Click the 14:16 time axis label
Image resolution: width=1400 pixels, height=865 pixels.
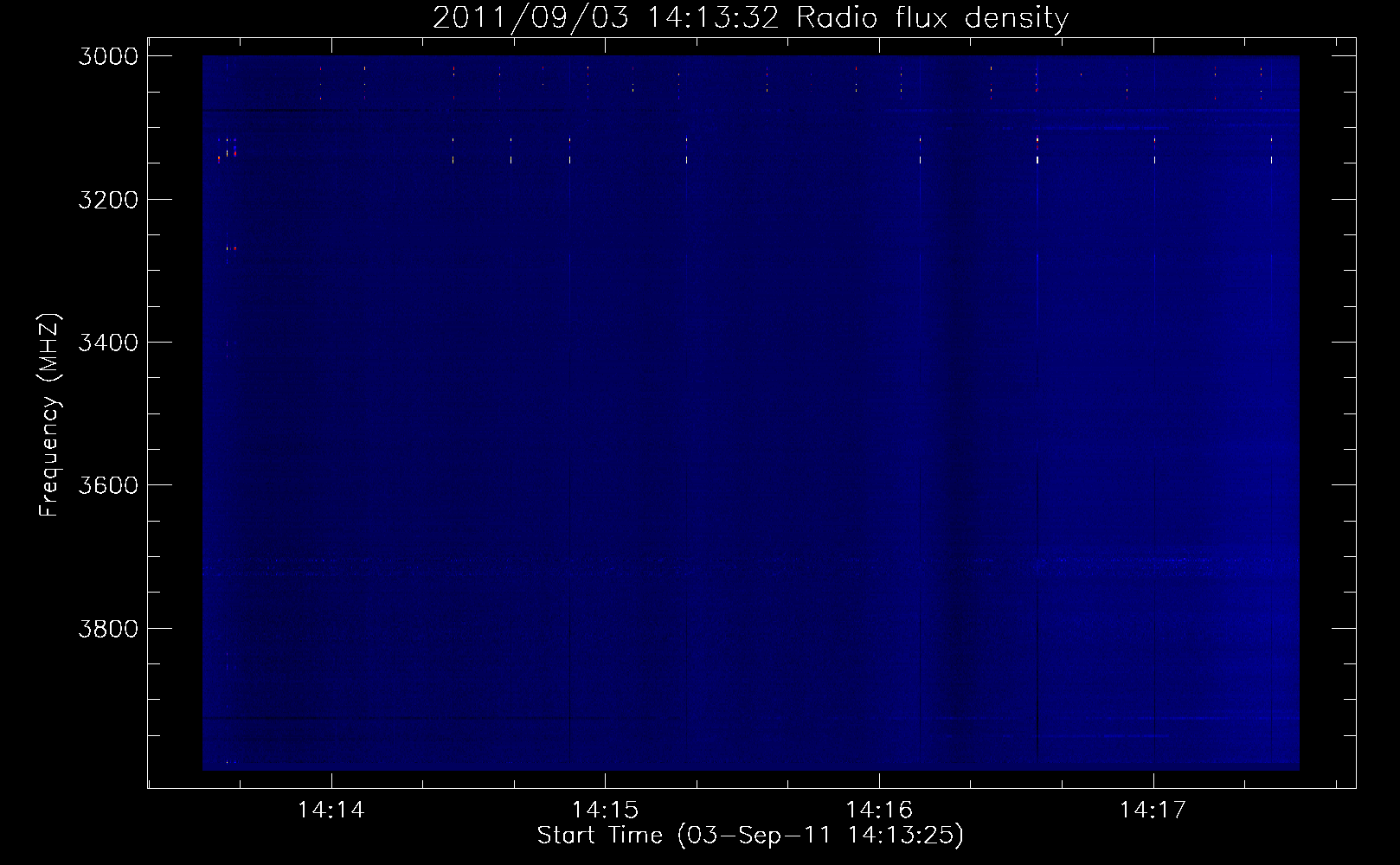coord(879,811)
